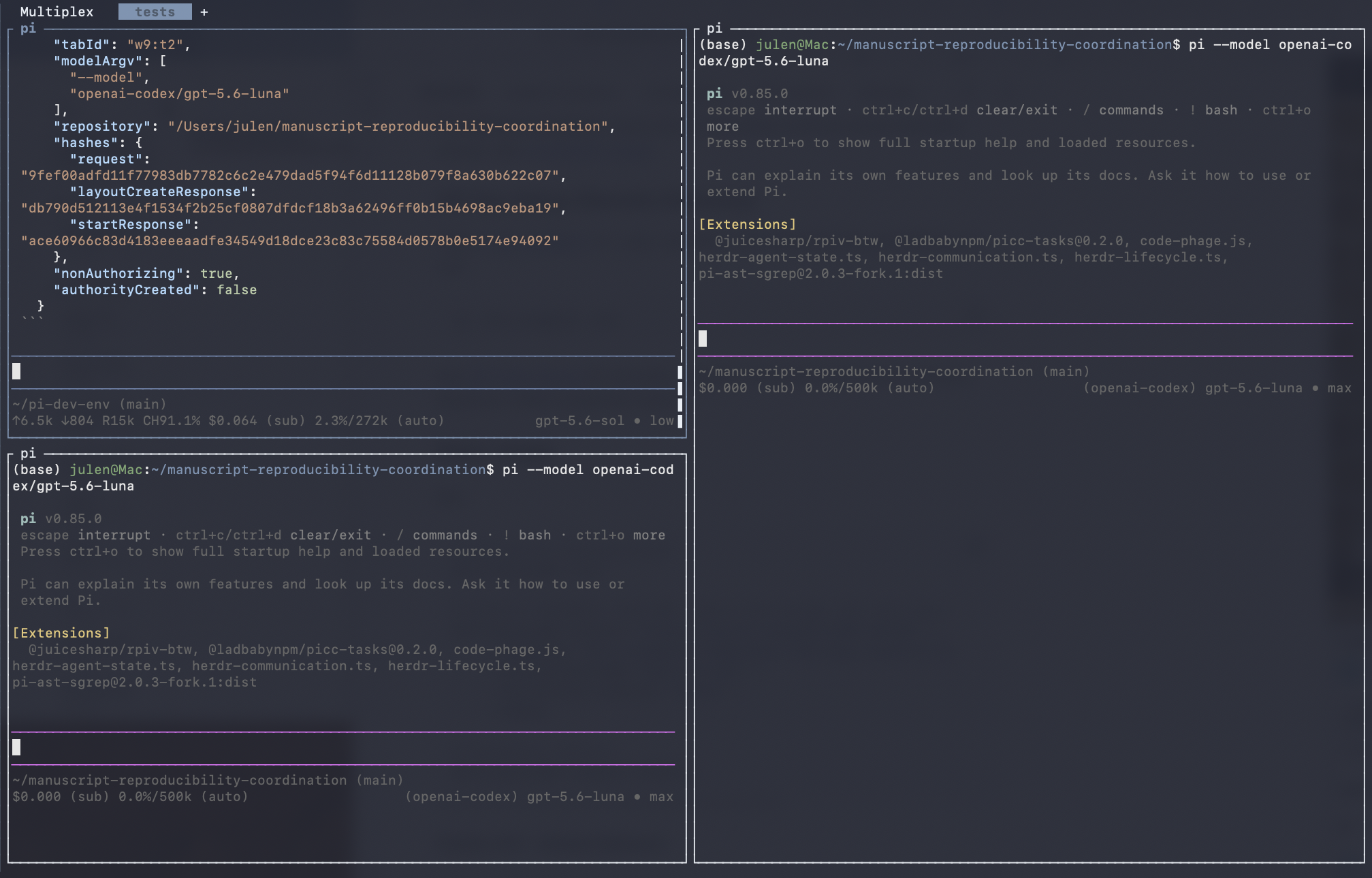The image size is (1372, 878).
Task: Click pi-ast-sgrep@2.0.3-fork.1:dist in the bottom-left pane
Action: click(134, 682)
